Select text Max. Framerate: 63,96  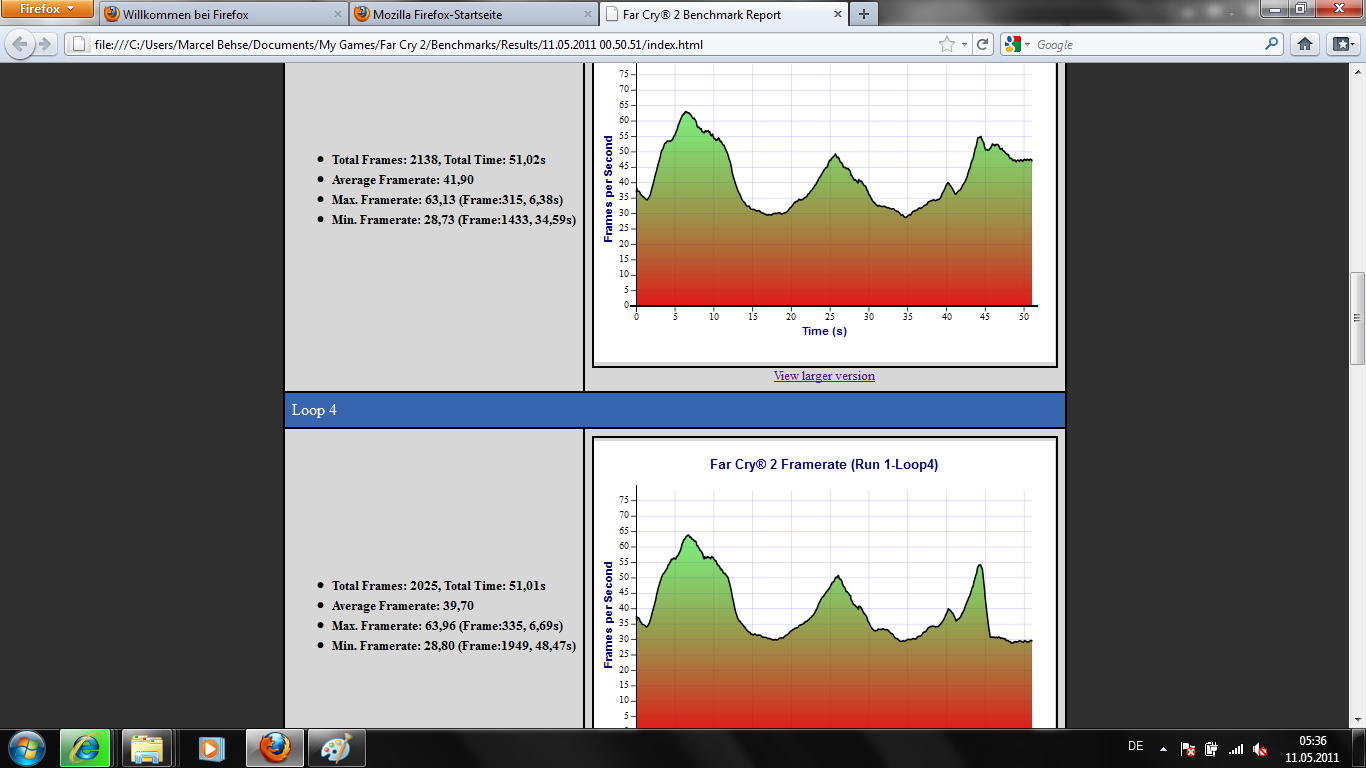(393, 626)
